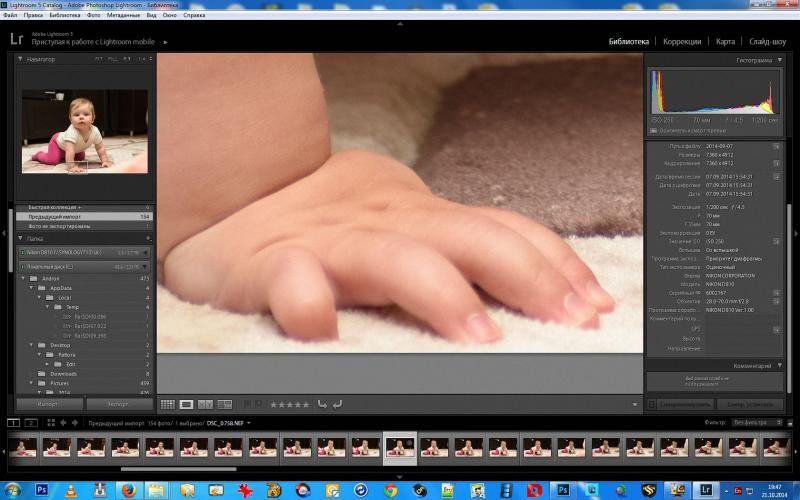800x500 pixels.
Task: Select the Downloads folder
Action: click(x=63, y=374)
